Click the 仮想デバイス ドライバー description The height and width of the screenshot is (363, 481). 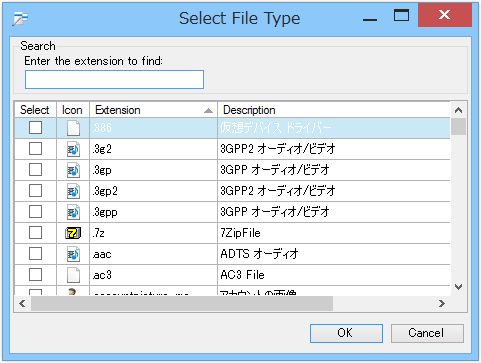pos(276,128)
